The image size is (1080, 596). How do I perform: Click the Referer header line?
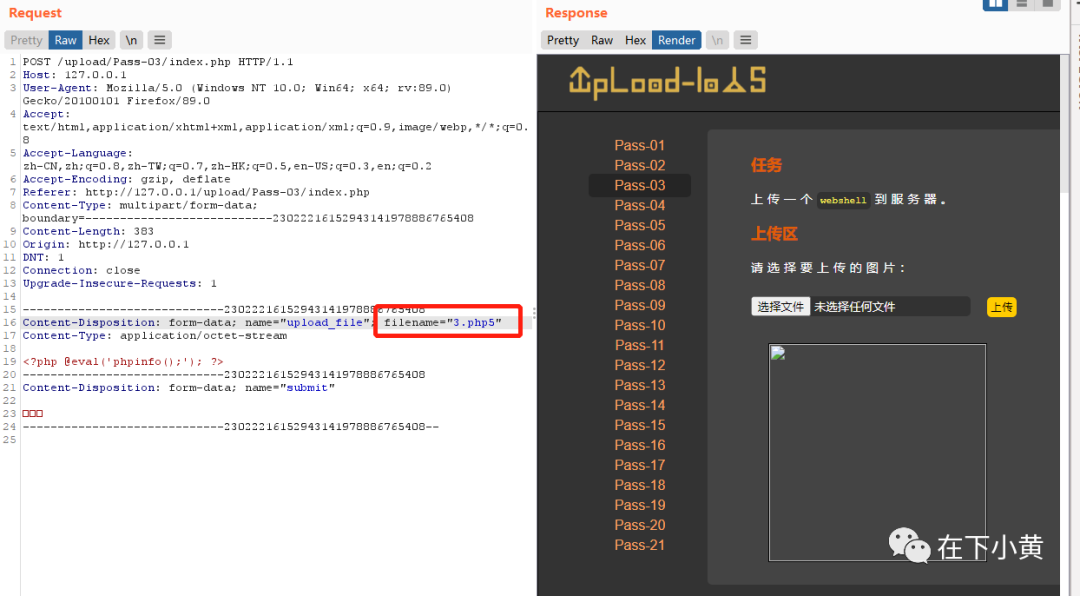196,192
